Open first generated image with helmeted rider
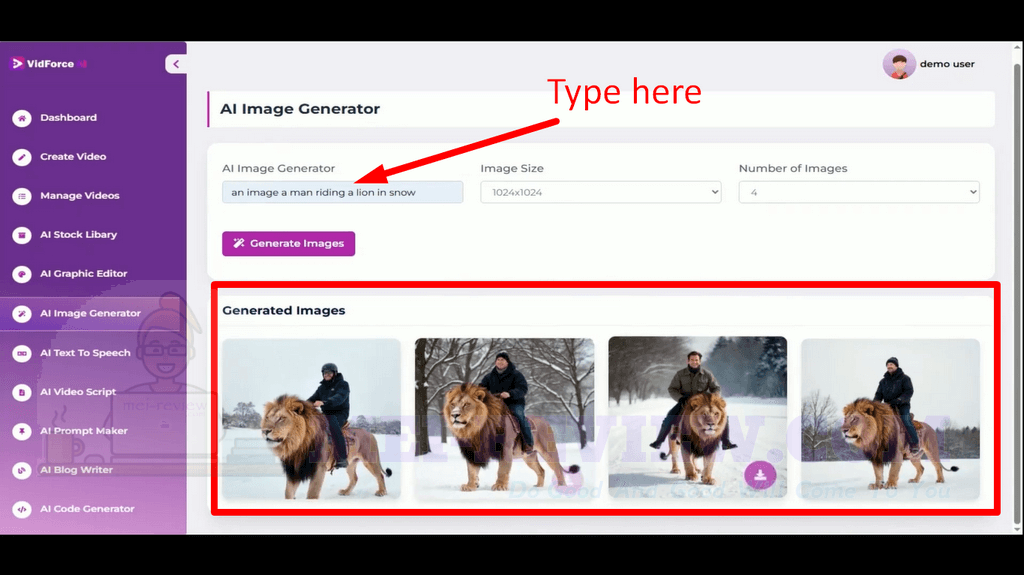 [x=311, y=419]
